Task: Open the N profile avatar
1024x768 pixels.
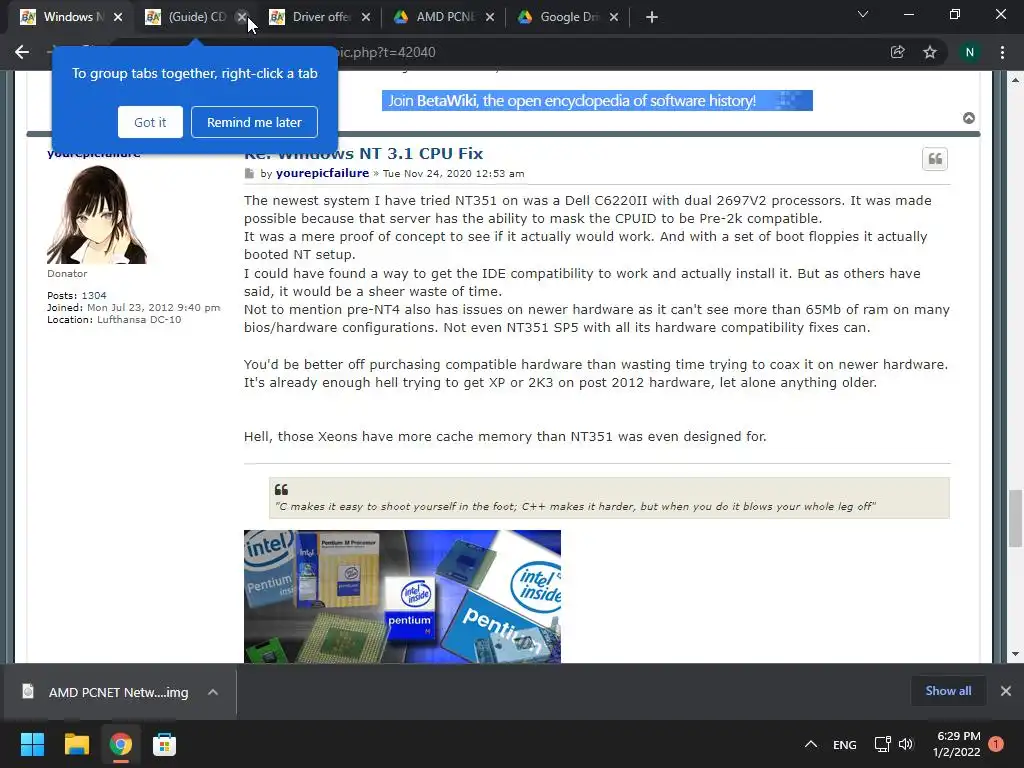Action: coord(970,52)
